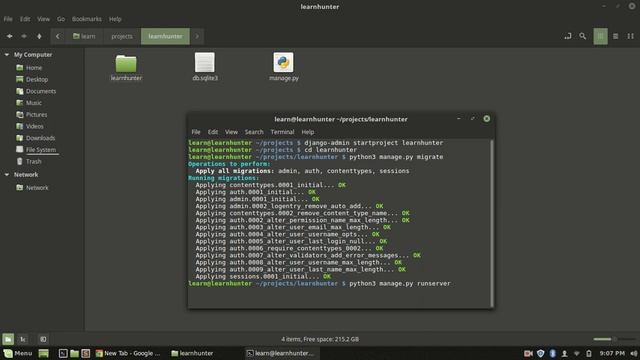This screenshot has height=360, width=640.
Task: Click the terminal title bar text
Action: [341, 119]
